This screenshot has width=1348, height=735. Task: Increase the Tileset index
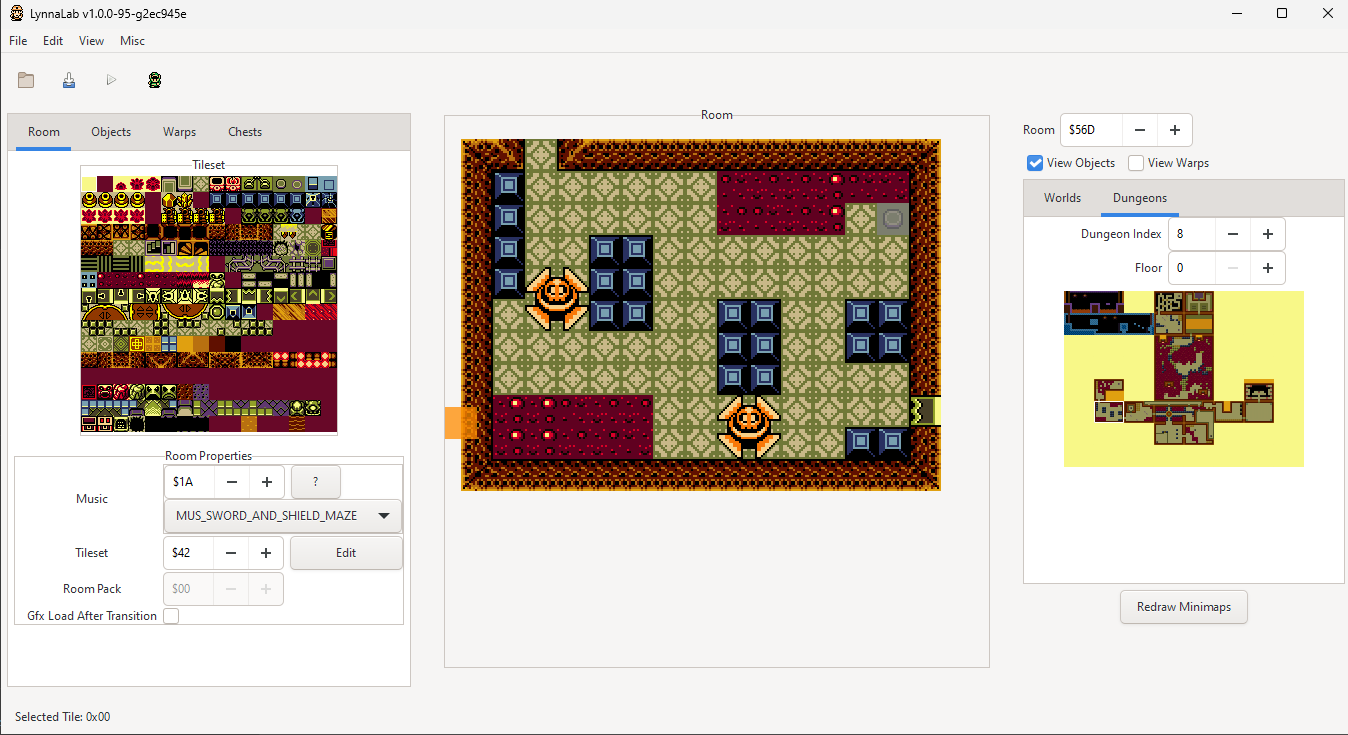267,553
